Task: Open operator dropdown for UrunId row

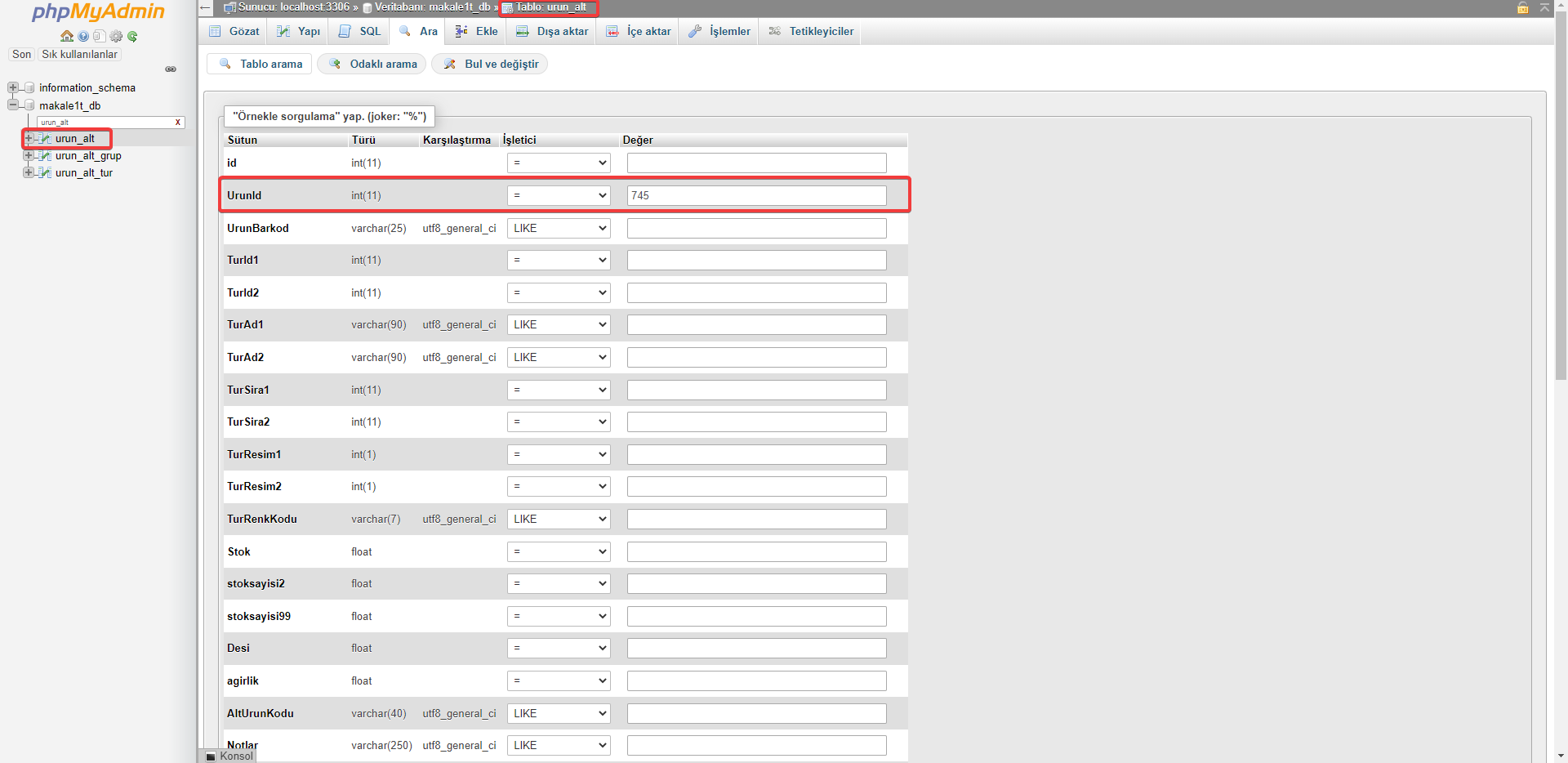Action: tap(559, 195)
